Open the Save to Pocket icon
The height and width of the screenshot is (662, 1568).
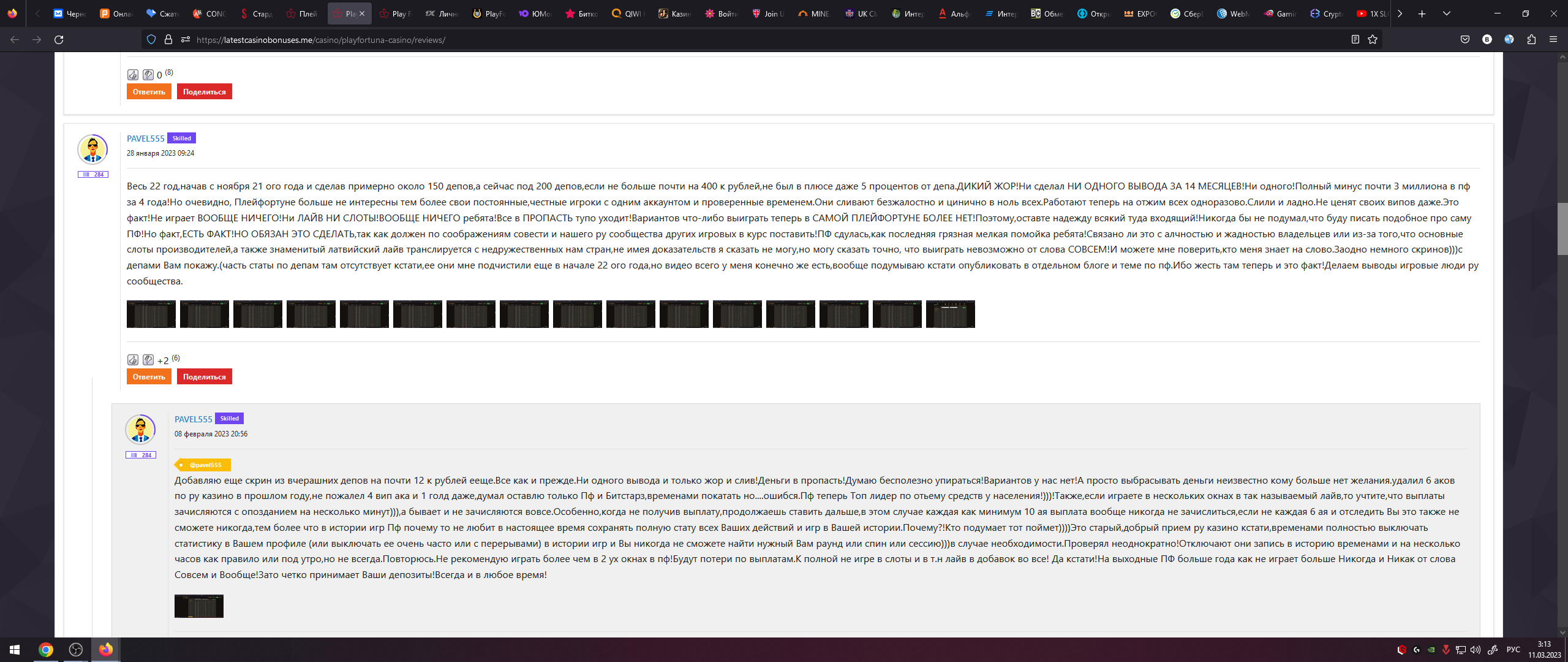[x=1465, y=40]
